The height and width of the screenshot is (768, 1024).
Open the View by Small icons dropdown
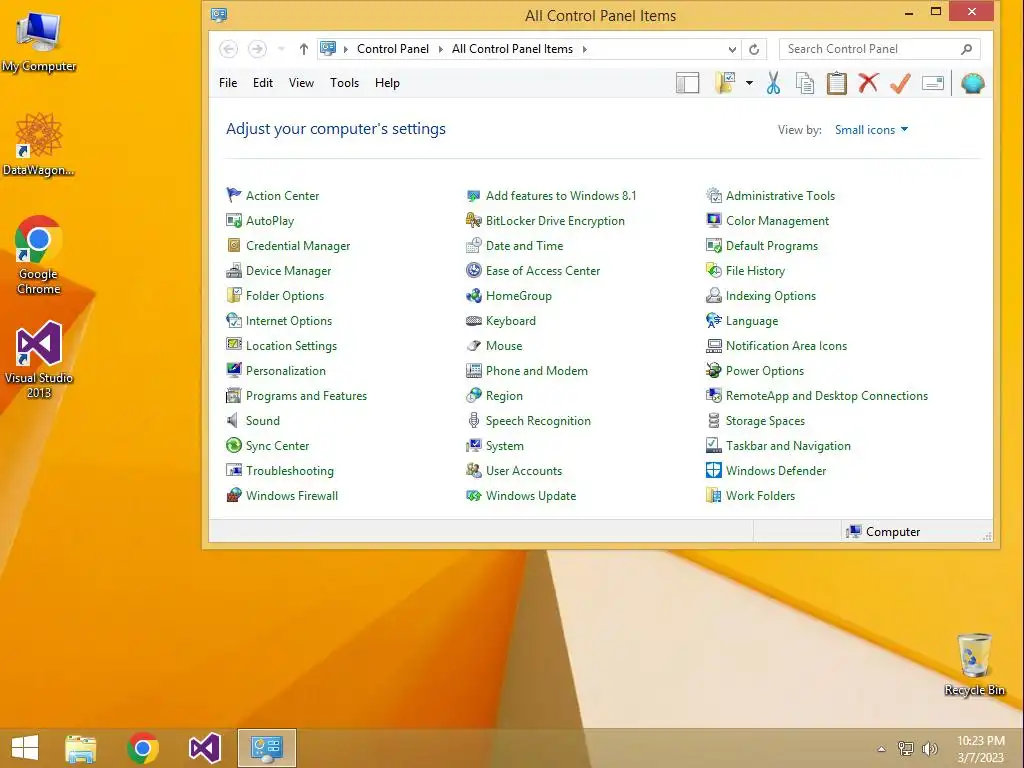871,130
